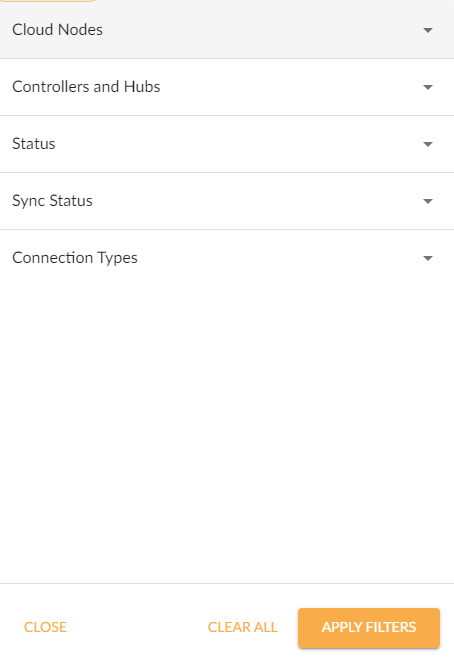454x666 pixels.
Task: Click the Status label text
Action: tap(34, 144)
